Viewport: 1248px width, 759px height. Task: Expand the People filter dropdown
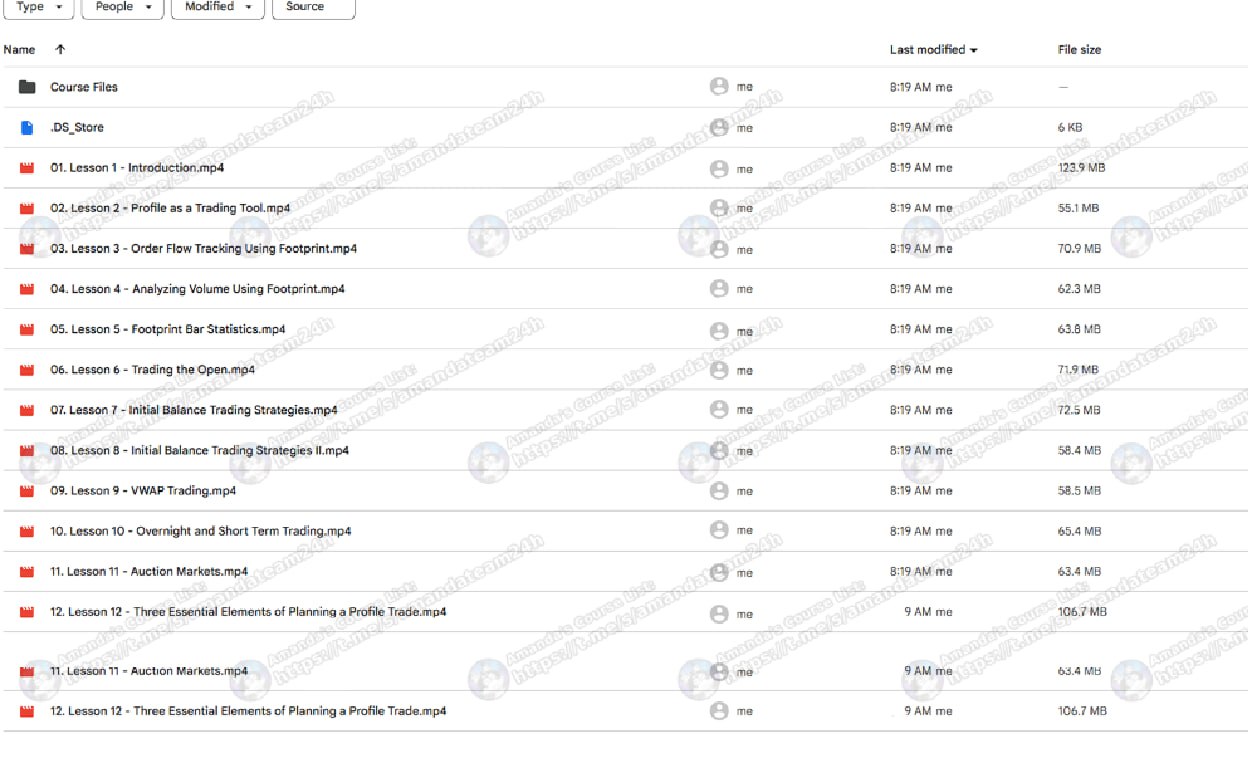[x=122, y=7]
